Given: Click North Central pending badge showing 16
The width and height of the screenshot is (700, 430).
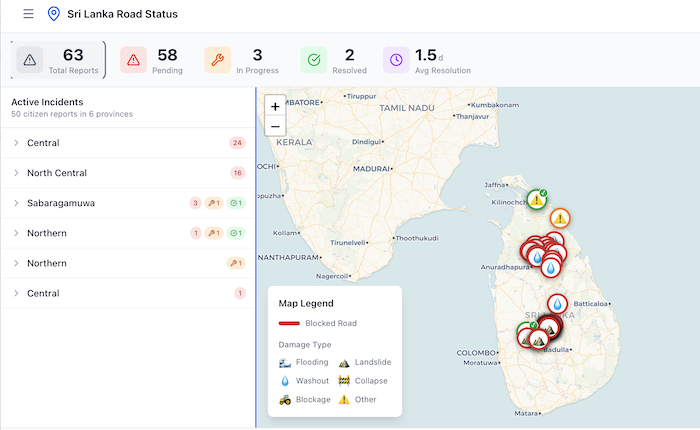Looking at the screenshot, I should [237, 173].
